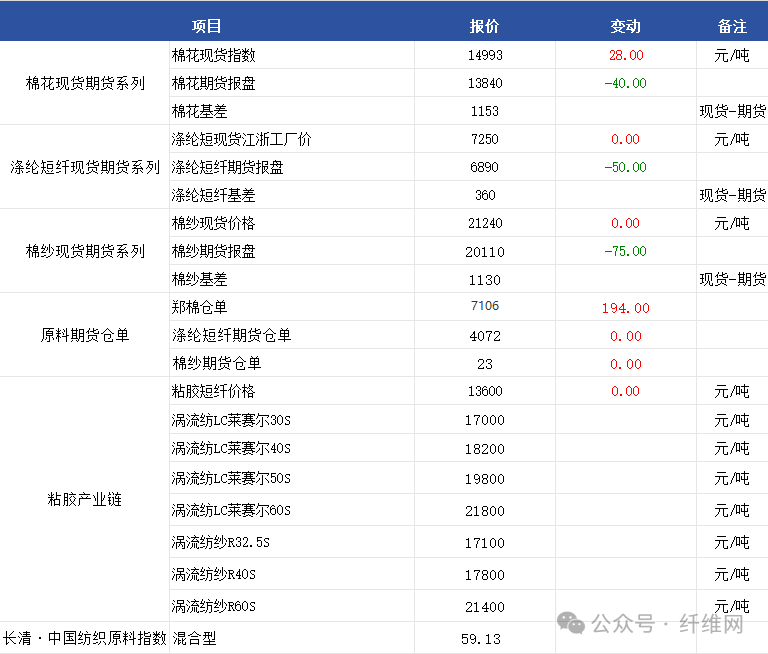Click the change value -75.00
Image resolution: width=768 pixels, height=654 pixels.
pos(625,251)
